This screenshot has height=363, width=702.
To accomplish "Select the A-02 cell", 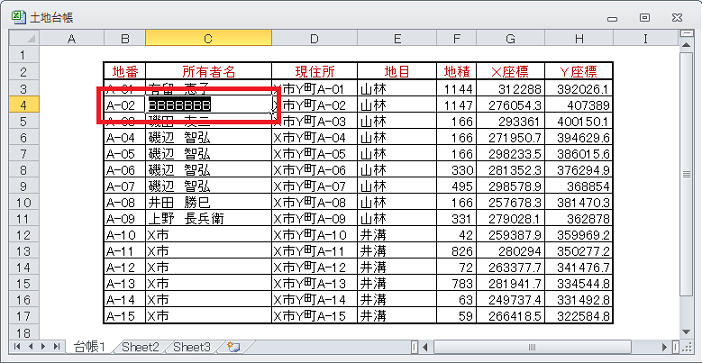I will (x=124, y=105).
